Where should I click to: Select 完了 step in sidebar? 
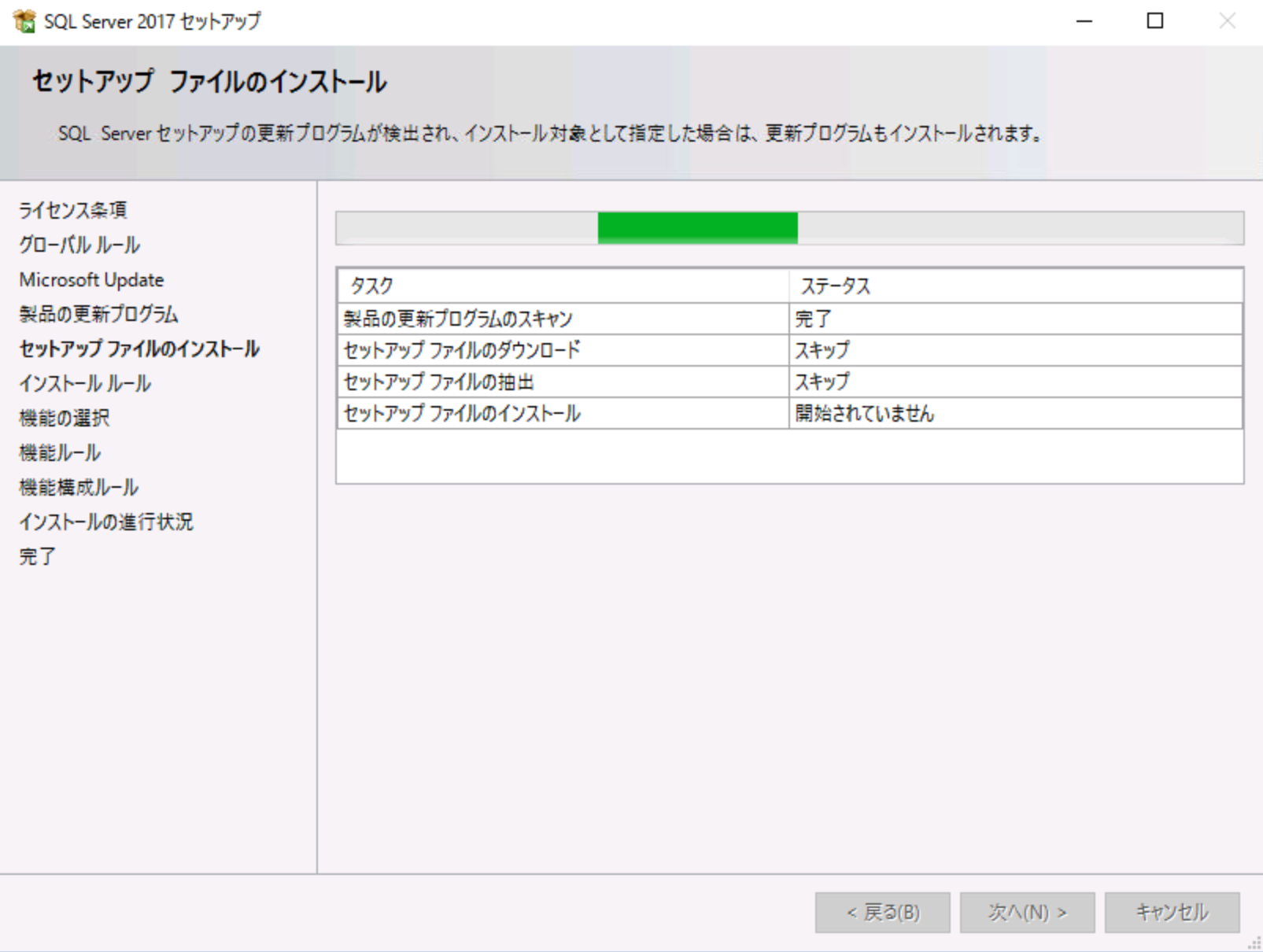click(x=37, y=556)
